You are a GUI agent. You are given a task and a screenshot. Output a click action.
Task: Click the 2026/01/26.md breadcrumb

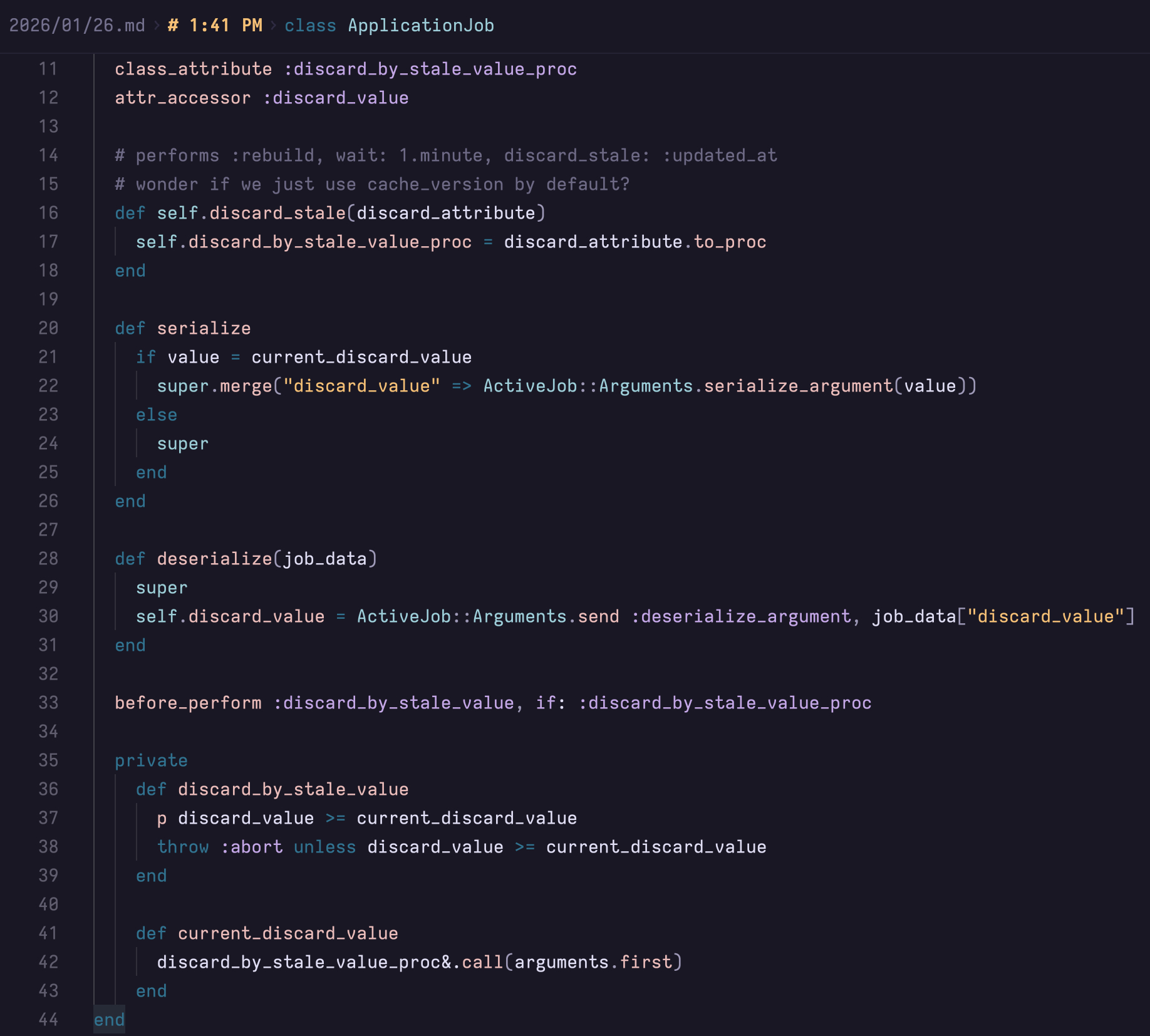(76, 26)
